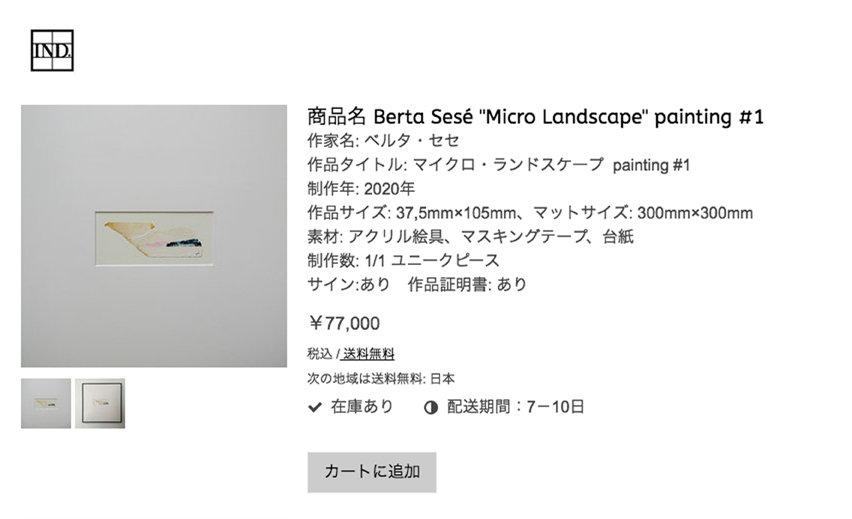Click the Berta Sesé "Micro Landscape" product title
Screen dimensions: 852x519
[x=536, y=117]
